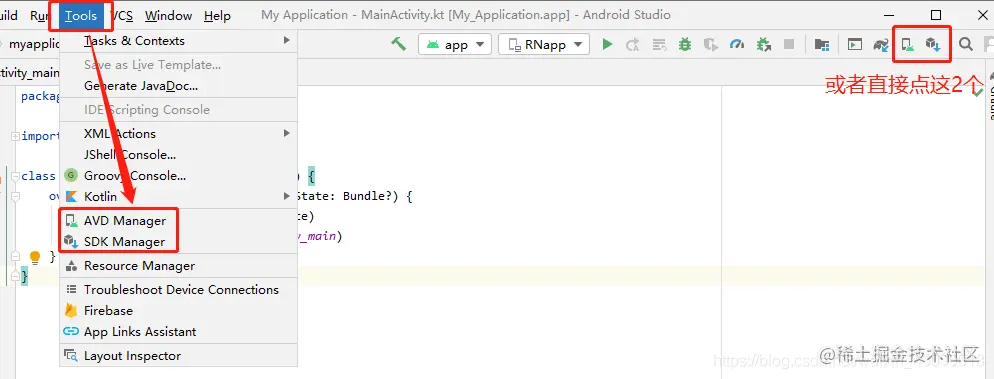Click the Run with Coverage icon
The image size is (994, 379).
point(711,44)
